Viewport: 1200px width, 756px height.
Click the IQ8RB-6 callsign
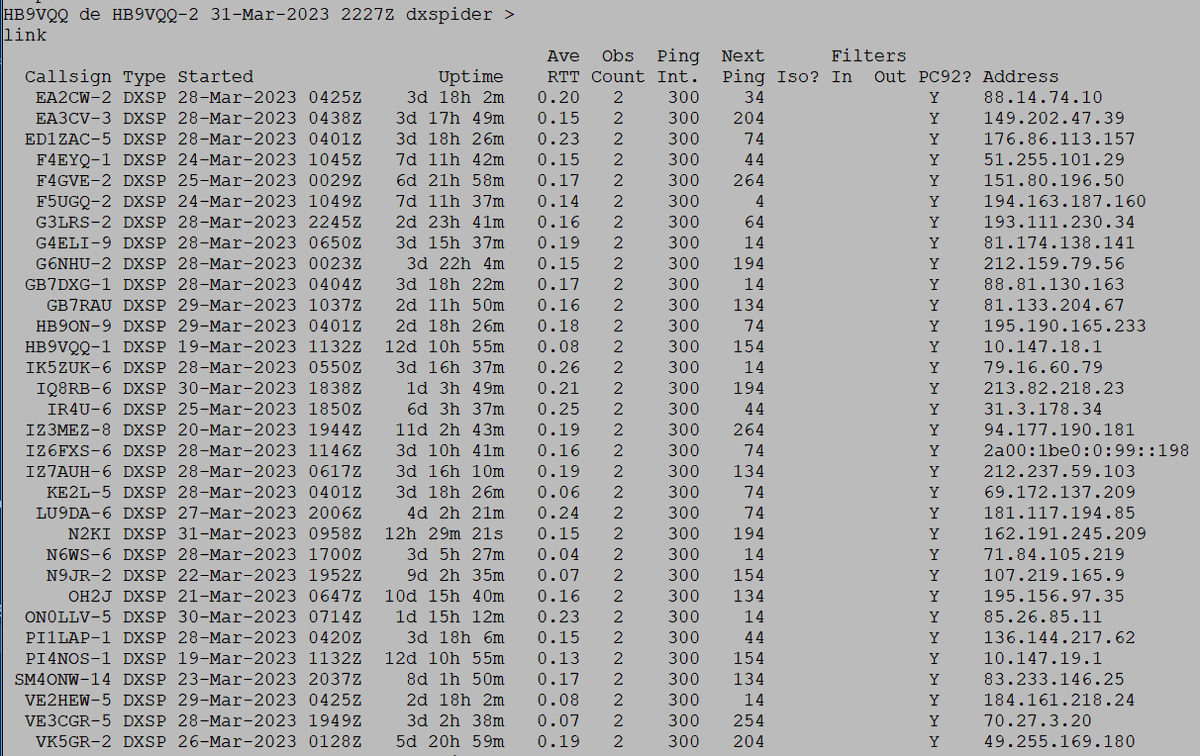click(74, 388)
